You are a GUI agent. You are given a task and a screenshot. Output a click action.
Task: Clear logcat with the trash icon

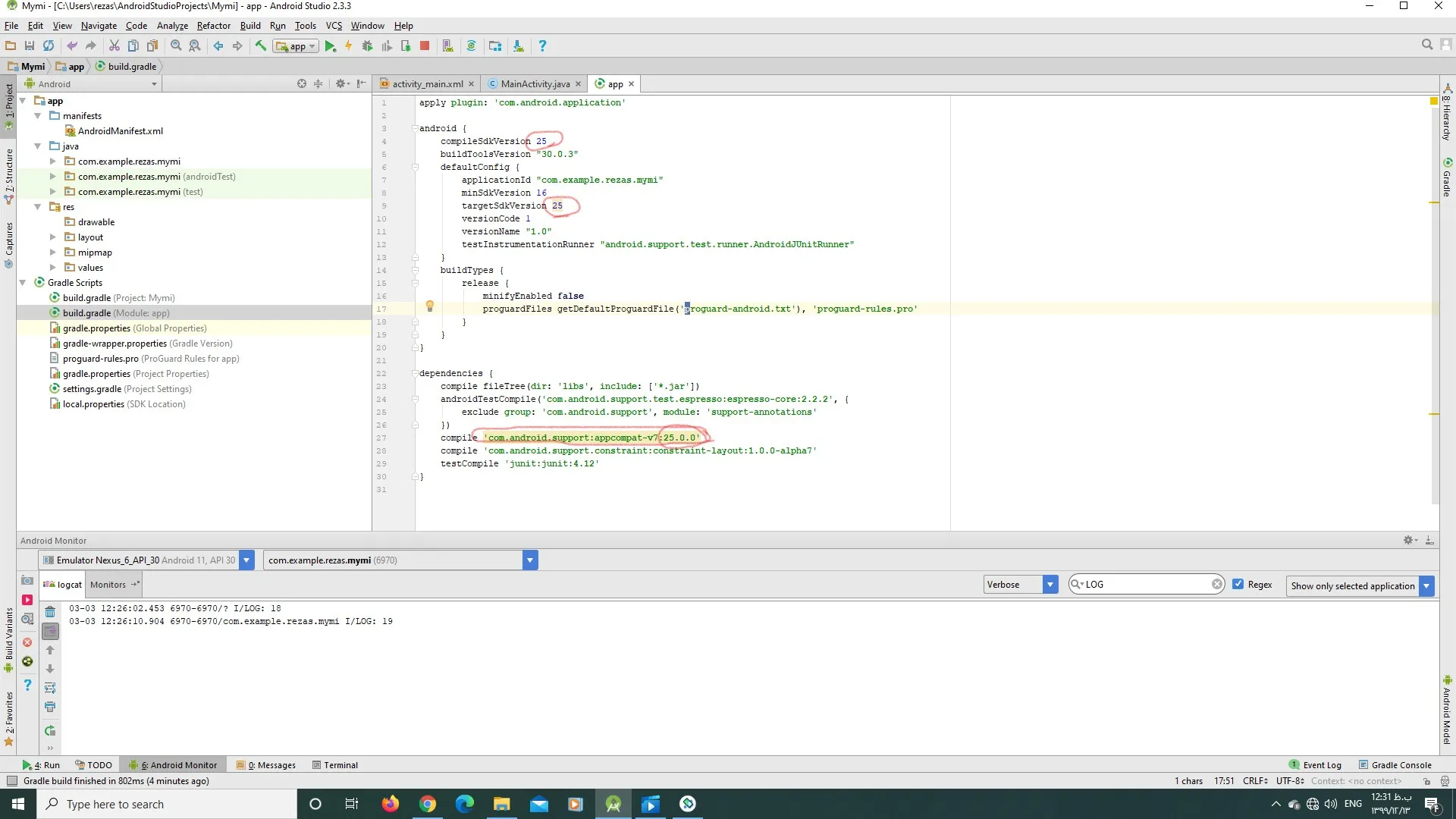[x=50, y=612]
